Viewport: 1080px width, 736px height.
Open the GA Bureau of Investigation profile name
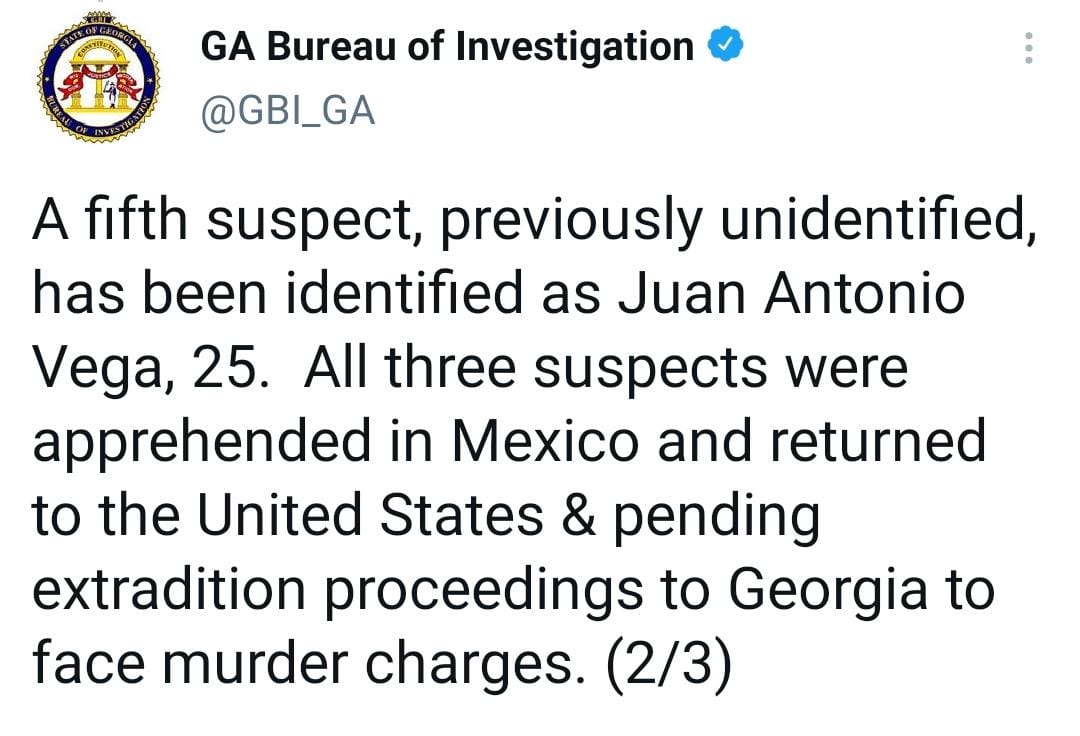(x=447, y=47)
